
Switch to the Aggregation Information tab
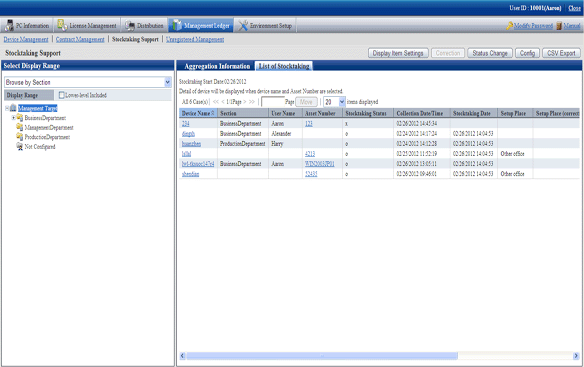coord(217,66)
